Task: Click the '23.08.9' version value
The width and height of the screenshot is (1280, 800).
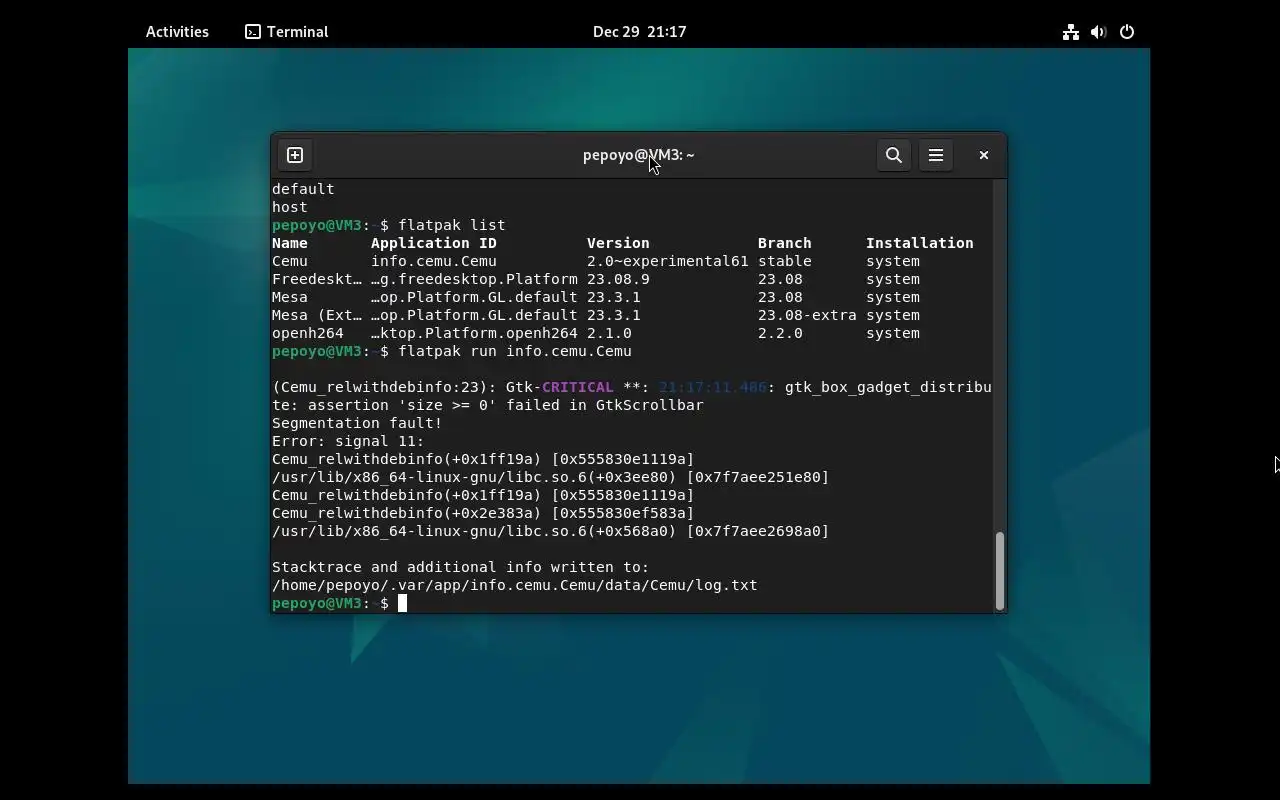Action: point(618,279)
